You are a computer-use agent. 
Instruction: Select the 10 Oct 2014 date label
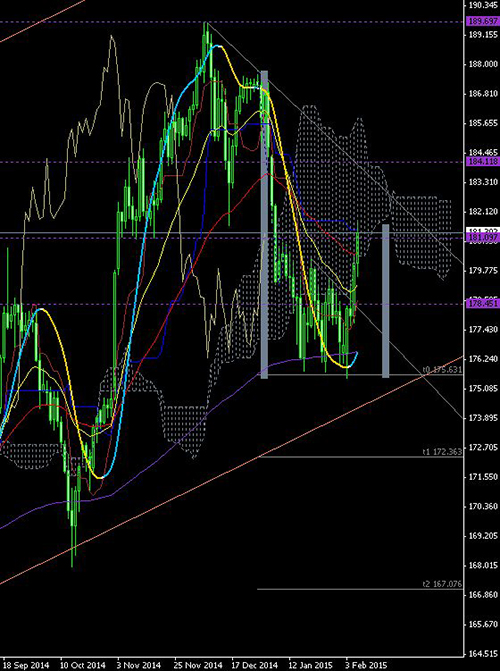[83, 665]
